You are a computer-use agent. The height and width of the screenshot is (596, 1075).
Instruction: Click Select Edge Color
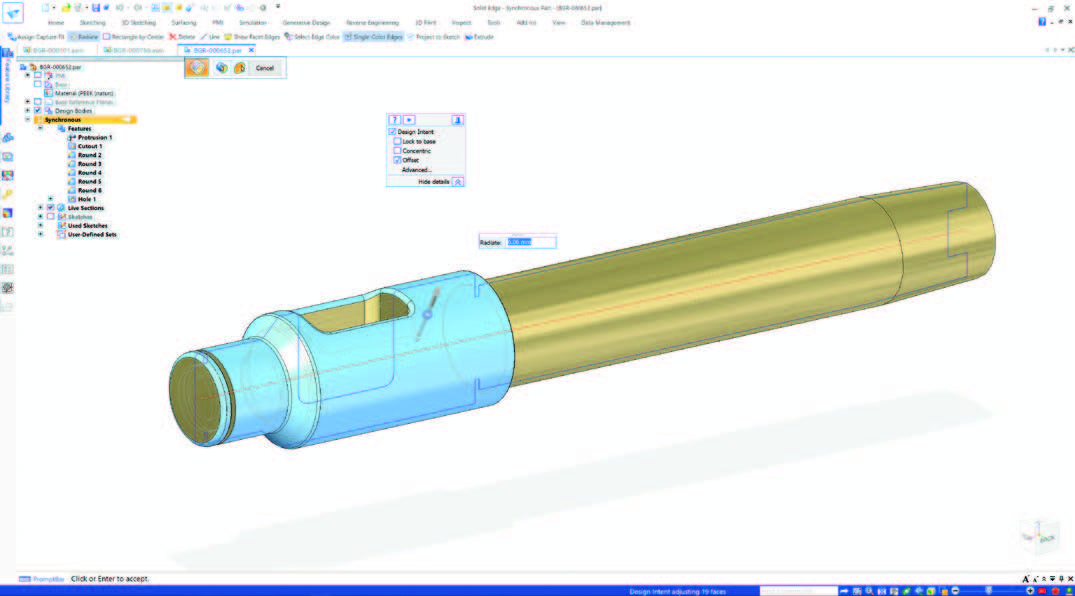click(x=312, y=37)
